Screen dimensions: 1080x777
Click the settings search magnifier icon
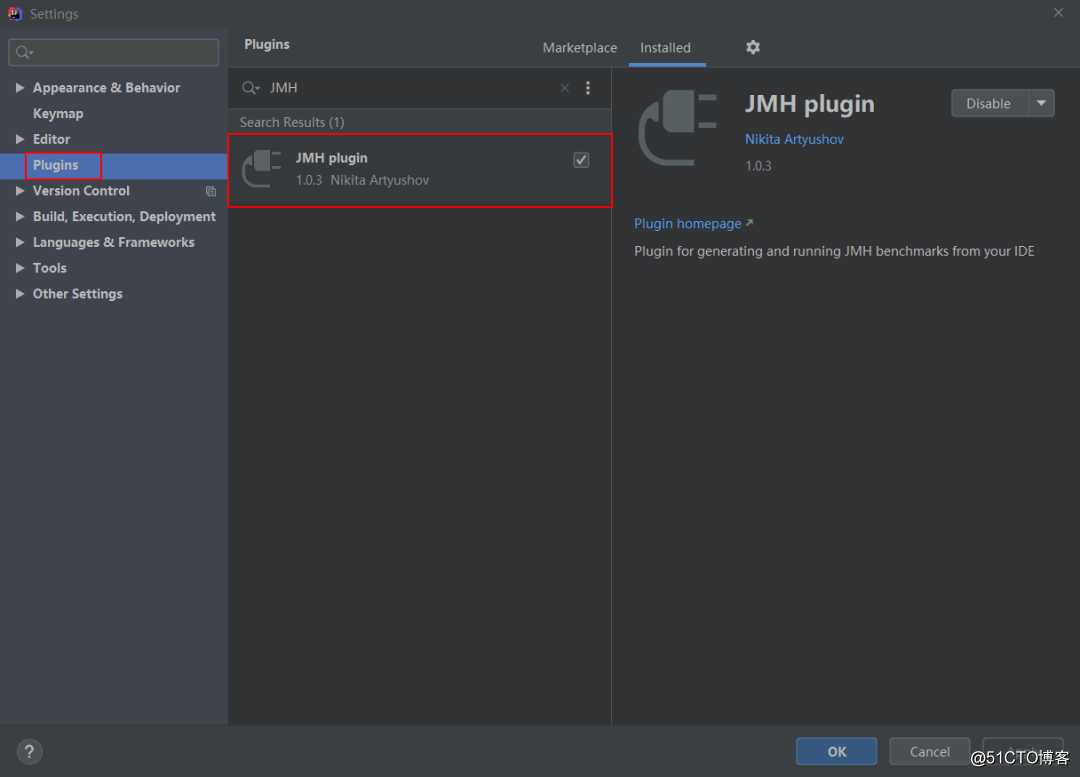click(x=24, y=52)
